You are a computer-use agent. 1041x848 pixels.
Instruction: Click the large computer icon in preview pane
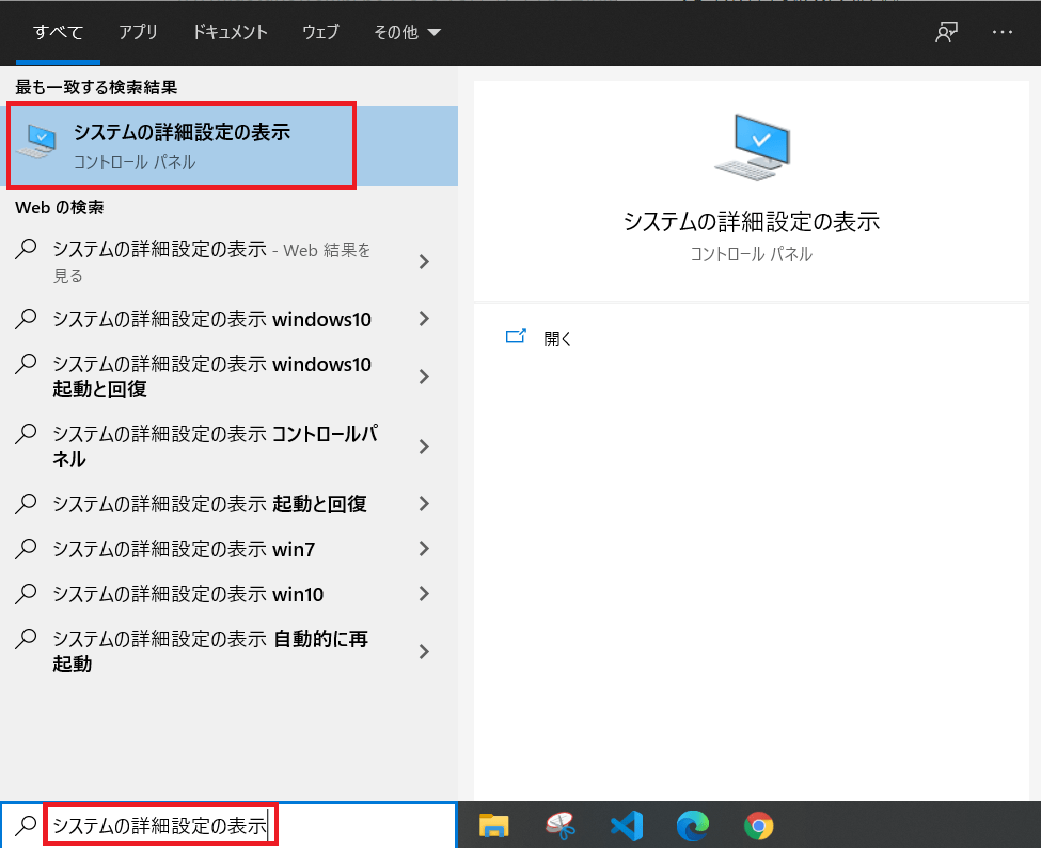pos(752,147)
